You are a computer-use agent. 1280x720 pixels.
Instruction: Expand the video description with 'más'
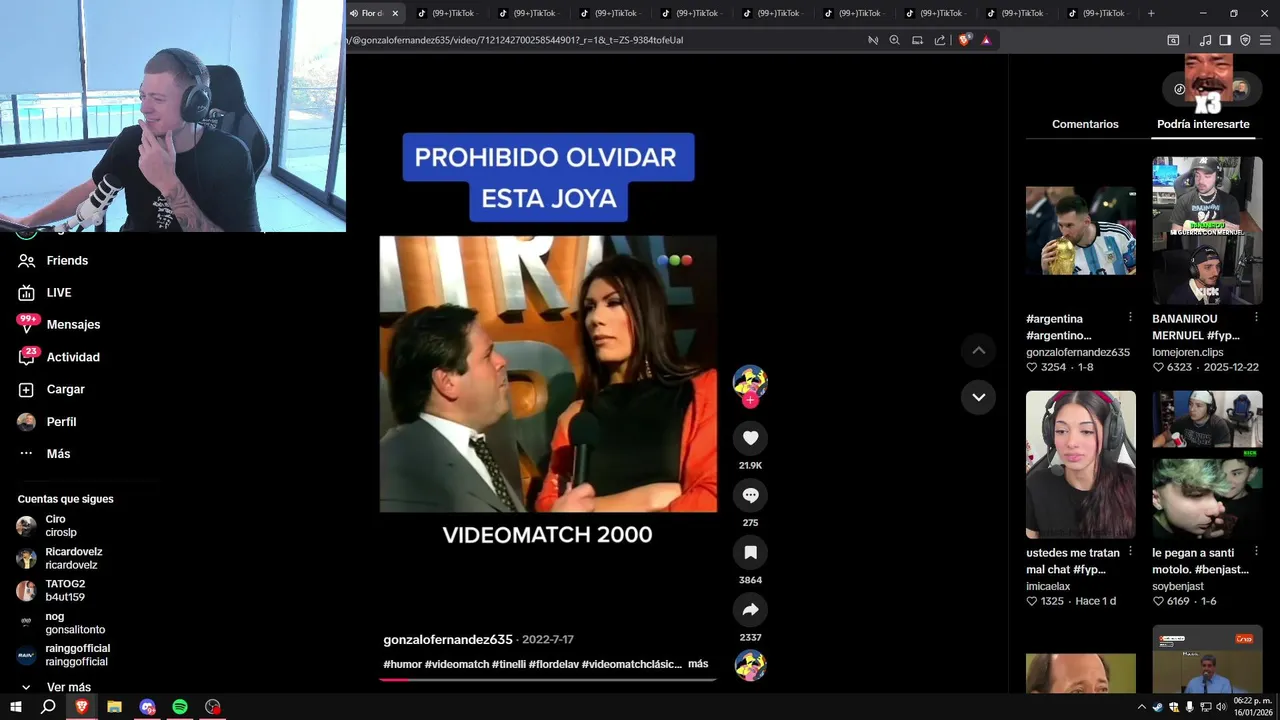(x=698, y=664)
